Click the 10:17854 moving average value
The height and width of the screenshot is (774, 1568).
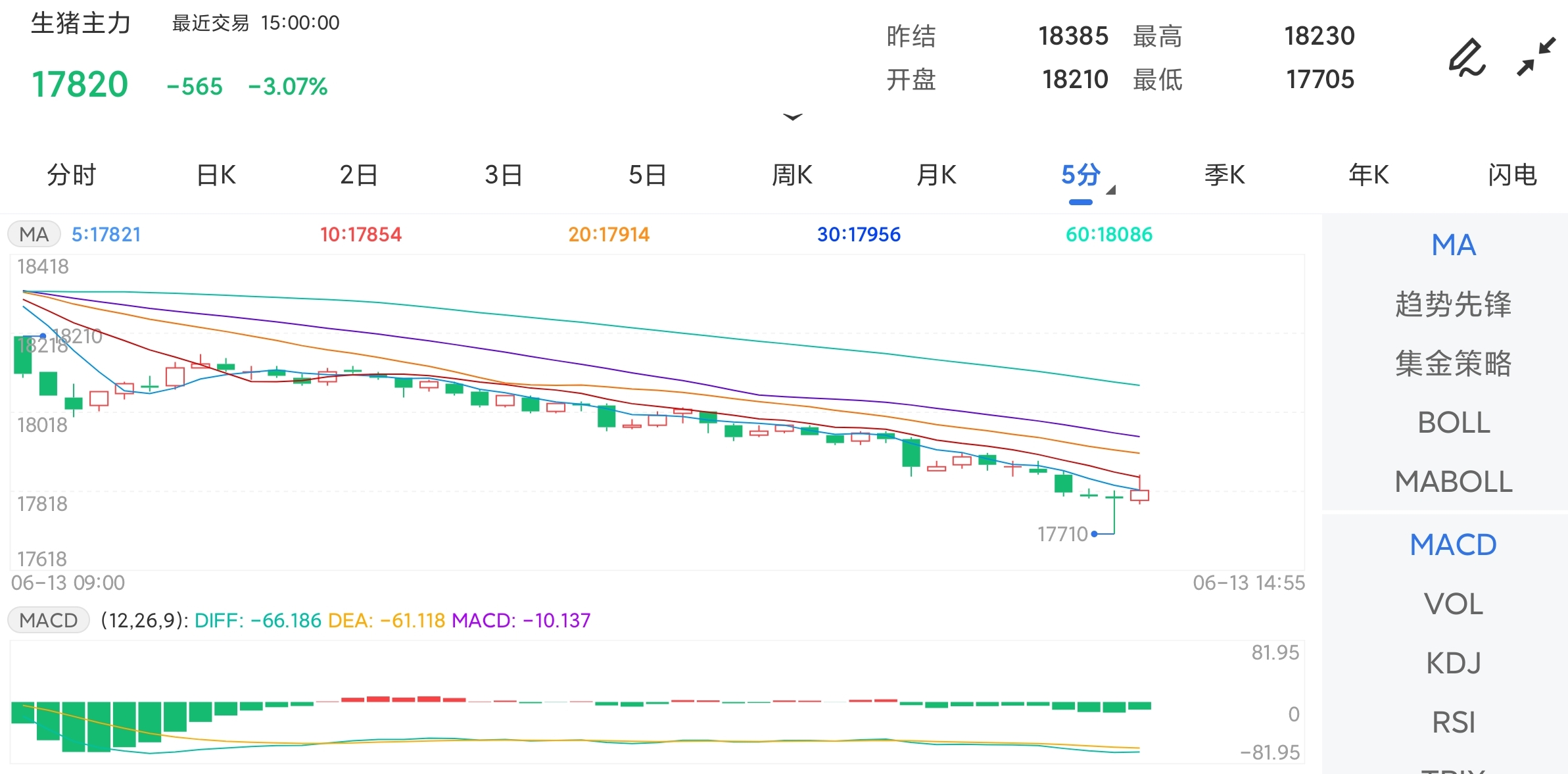(x=361, y=234)
